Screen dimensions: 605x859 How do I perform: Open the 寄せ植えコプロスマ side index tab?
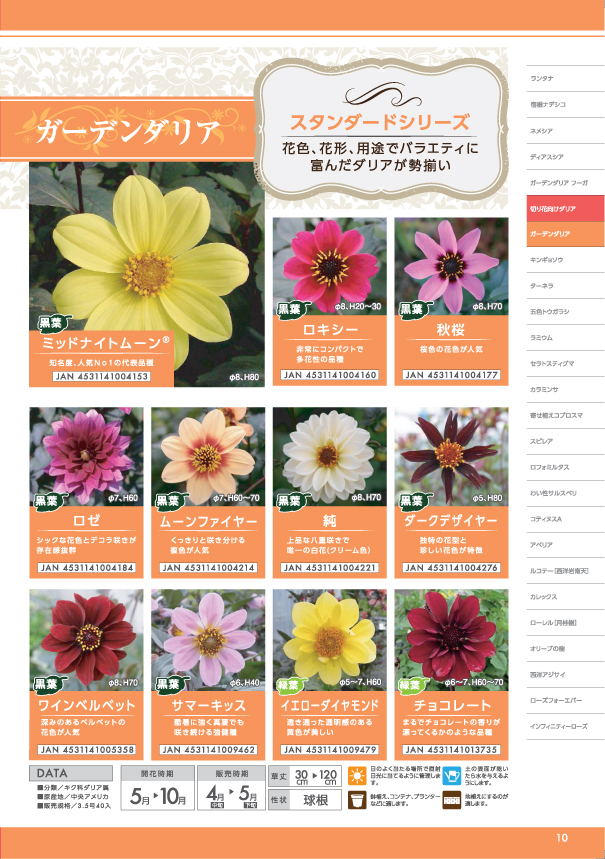(x=565, y=415)
